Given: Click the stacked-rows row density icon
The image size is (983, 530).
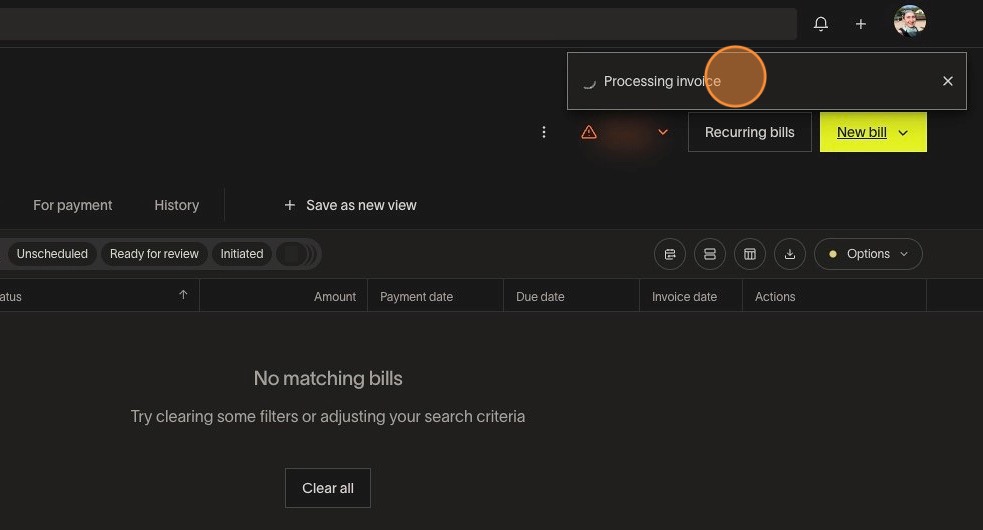Looking at the screenshot, I should coord(710,254).
